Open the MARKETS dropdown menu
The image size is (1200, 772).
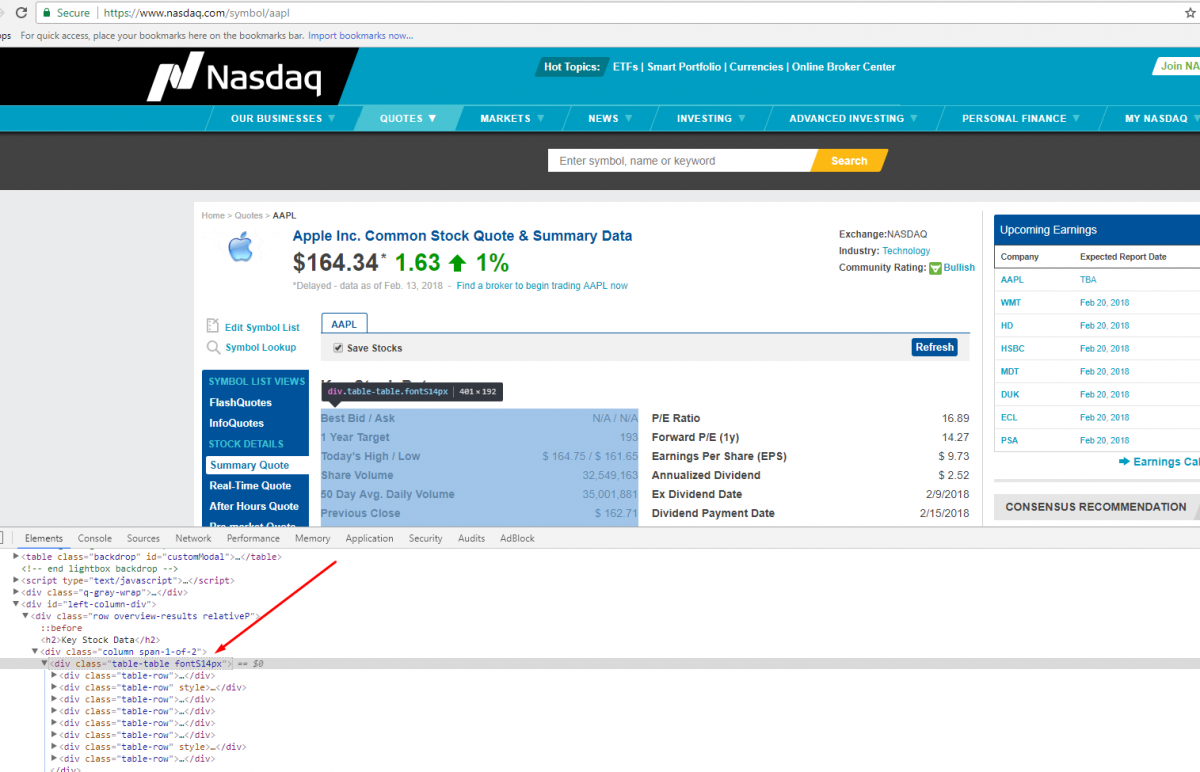[510, 117]
